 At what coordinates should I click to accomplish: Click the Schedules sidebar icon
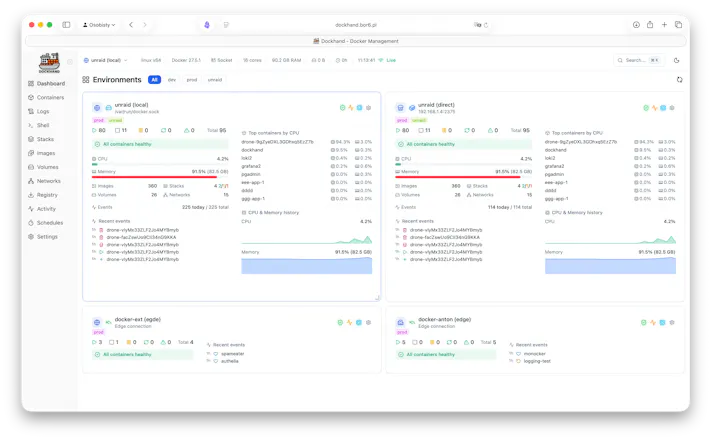pos(31,223)
